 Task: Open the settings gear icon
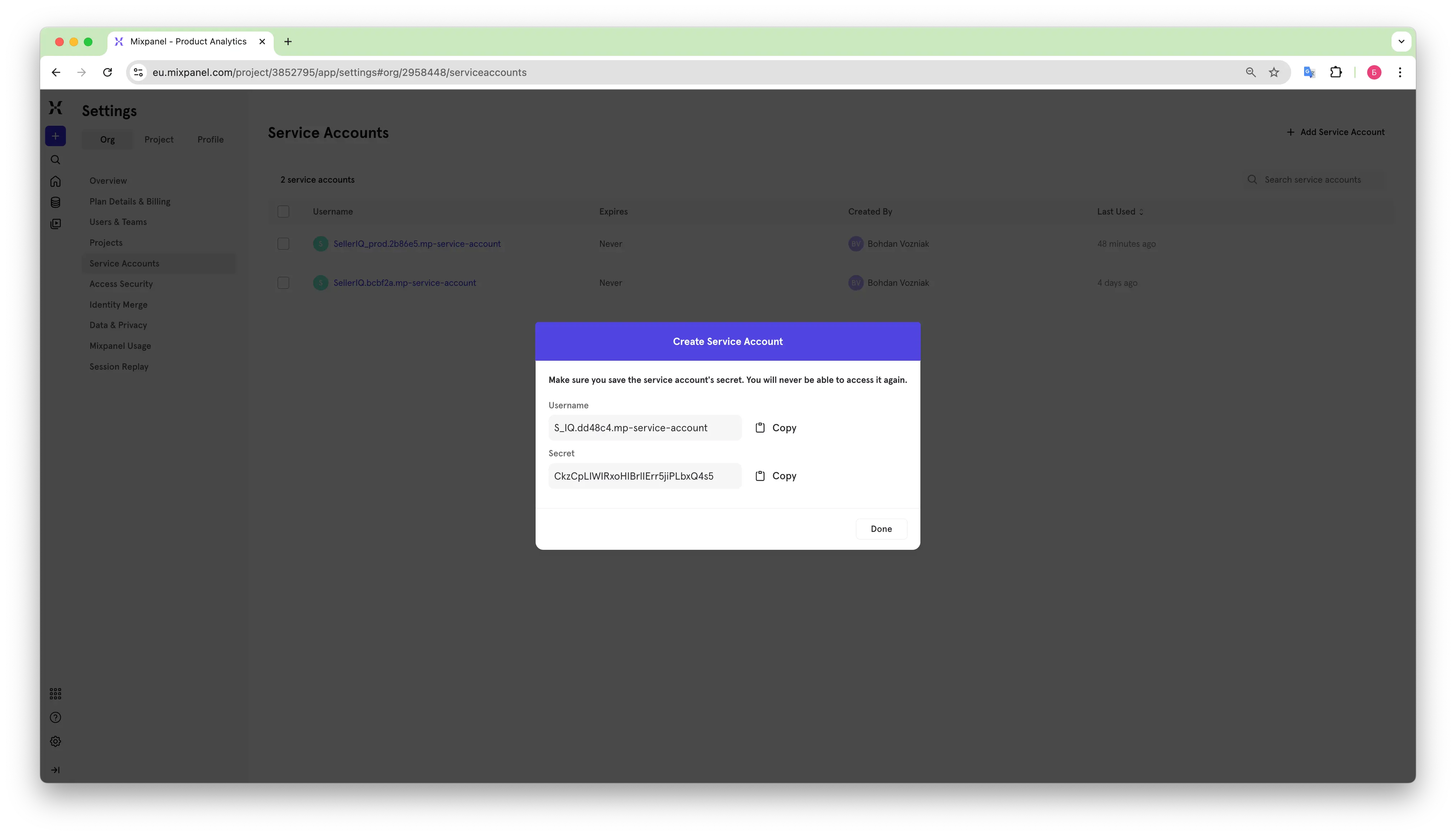(x=56, y=742)
